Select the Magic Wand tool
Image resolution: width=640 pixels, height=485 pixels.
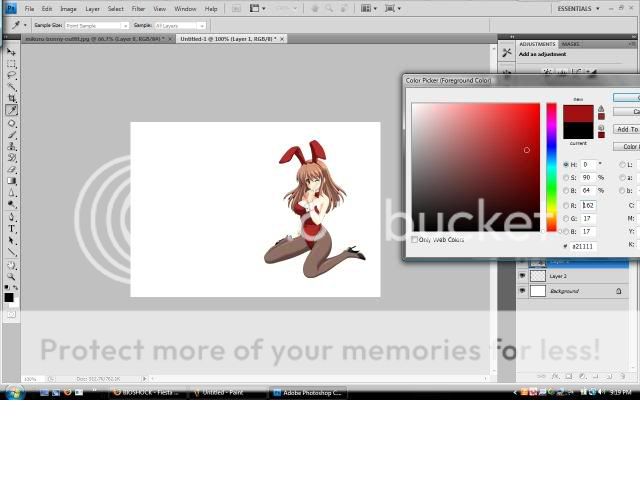pyautogui.click(x=11, y=87)
